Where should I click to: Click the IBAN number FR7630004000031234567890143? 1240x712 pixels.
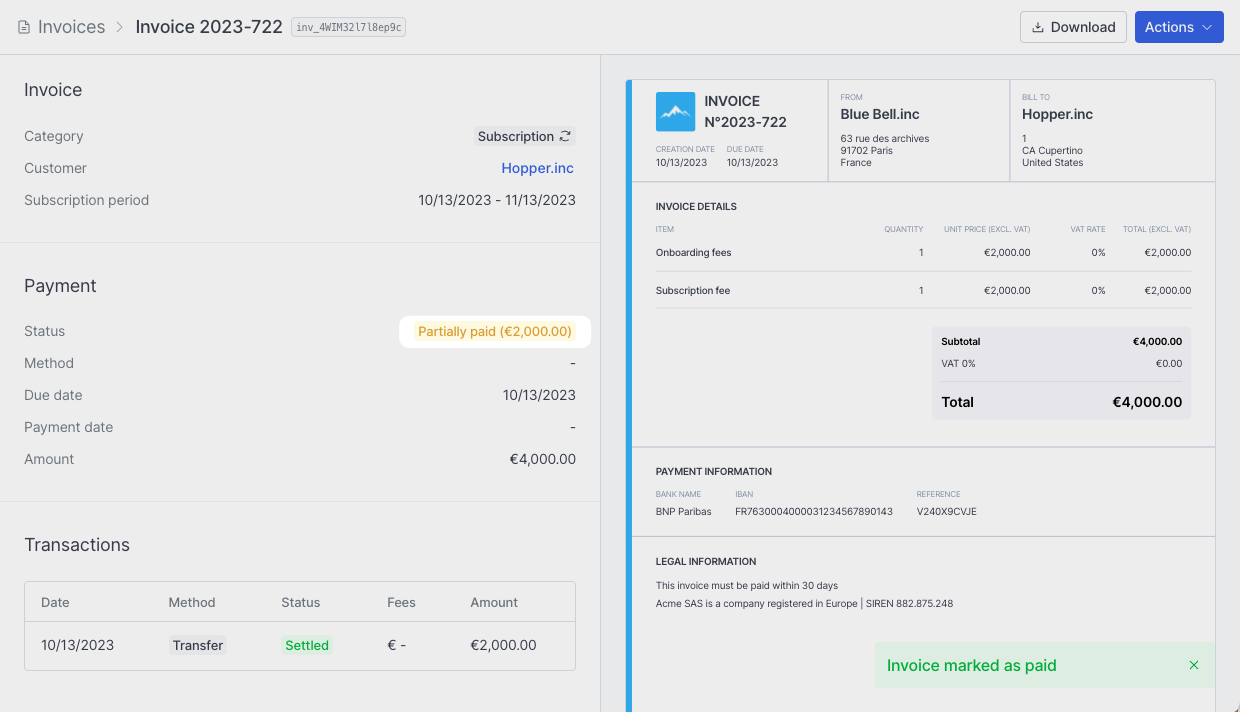pos(814,512)
